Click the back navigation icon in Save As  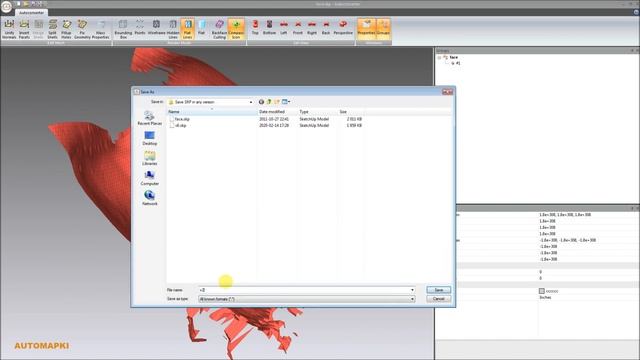261,102
